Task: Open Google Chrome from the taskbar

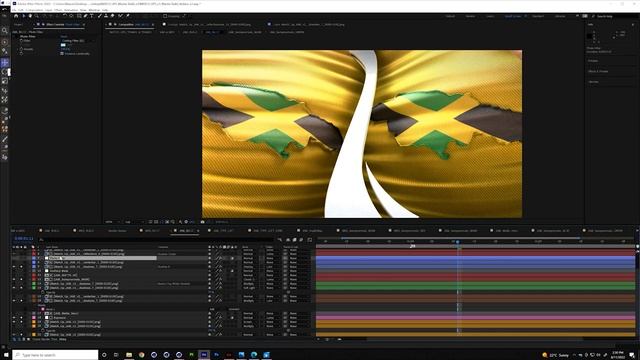Action: [x=141, y=355]
